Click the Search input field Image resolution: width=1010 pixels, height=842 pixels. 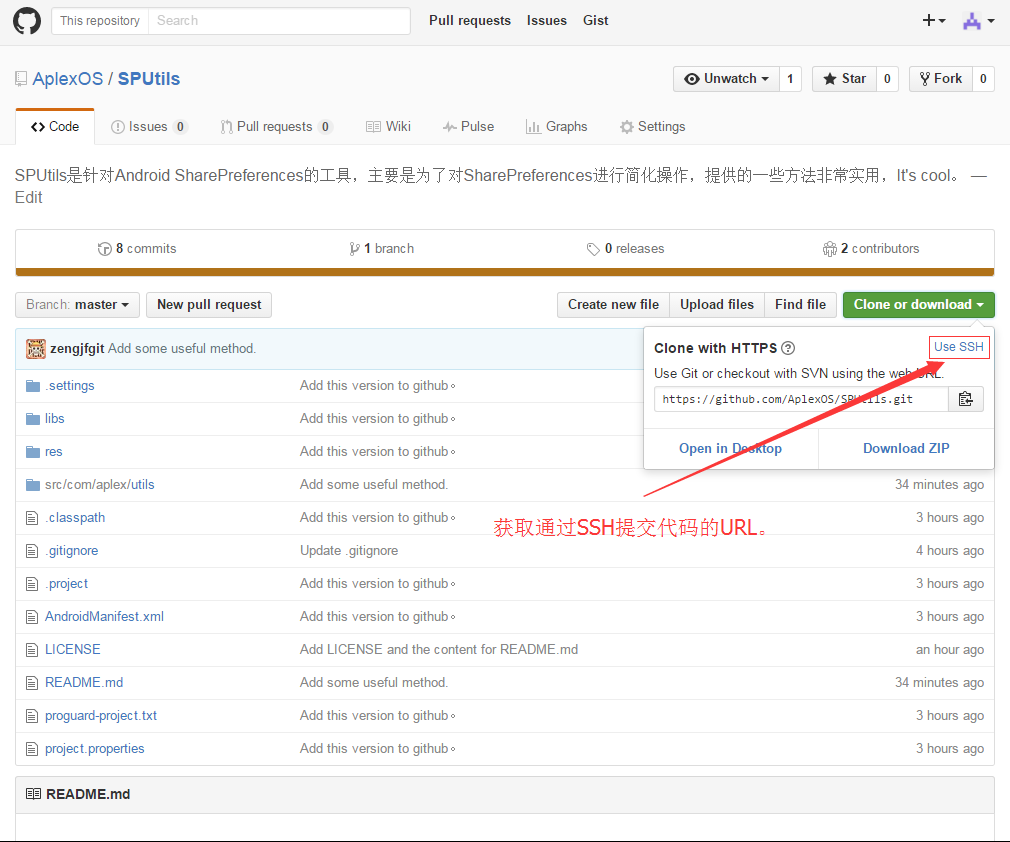[x=279, y=21]
